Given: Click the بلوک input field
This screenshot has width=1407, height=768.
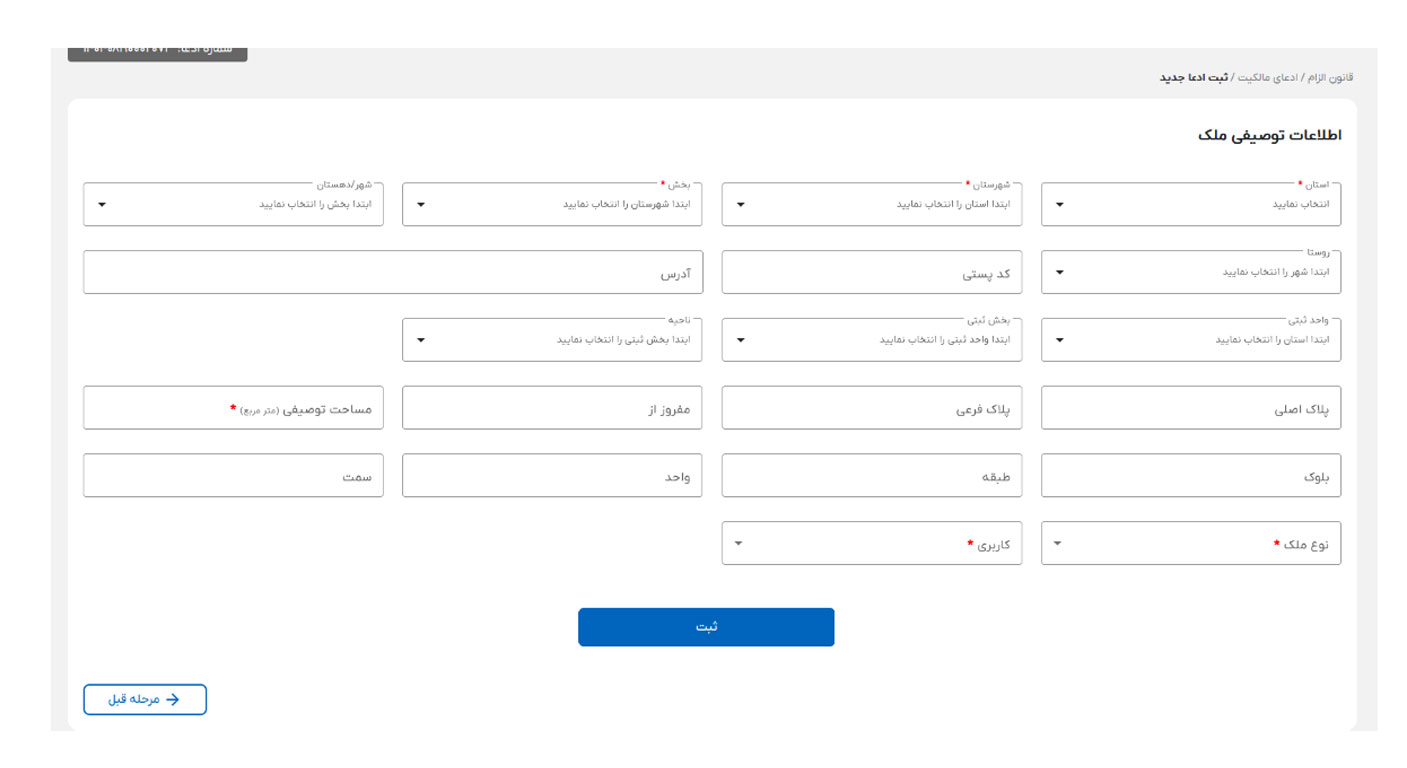Looking at the screenshot, I should tap(1191, 476).
